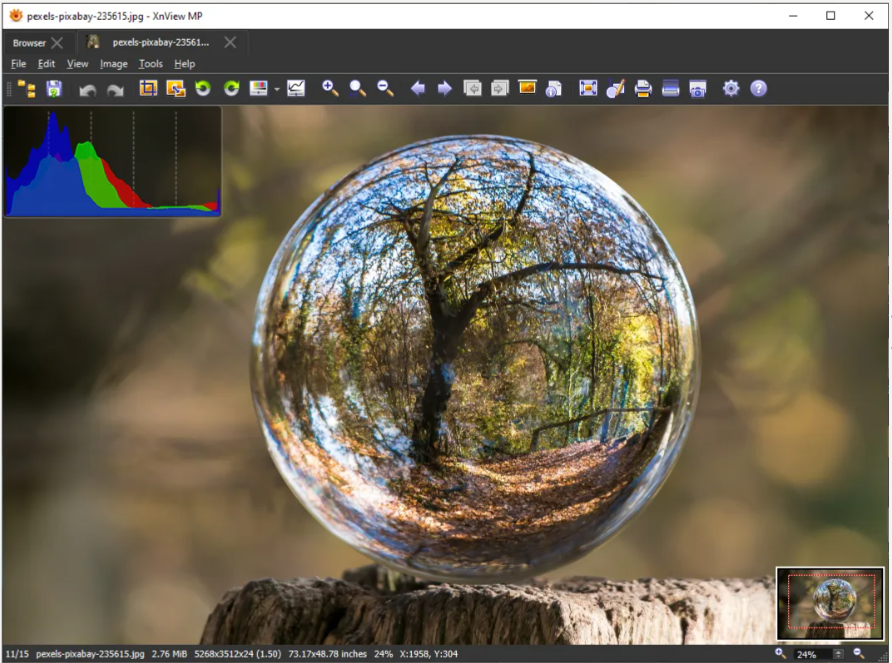Show image information properties

click(x=552, y=88)
